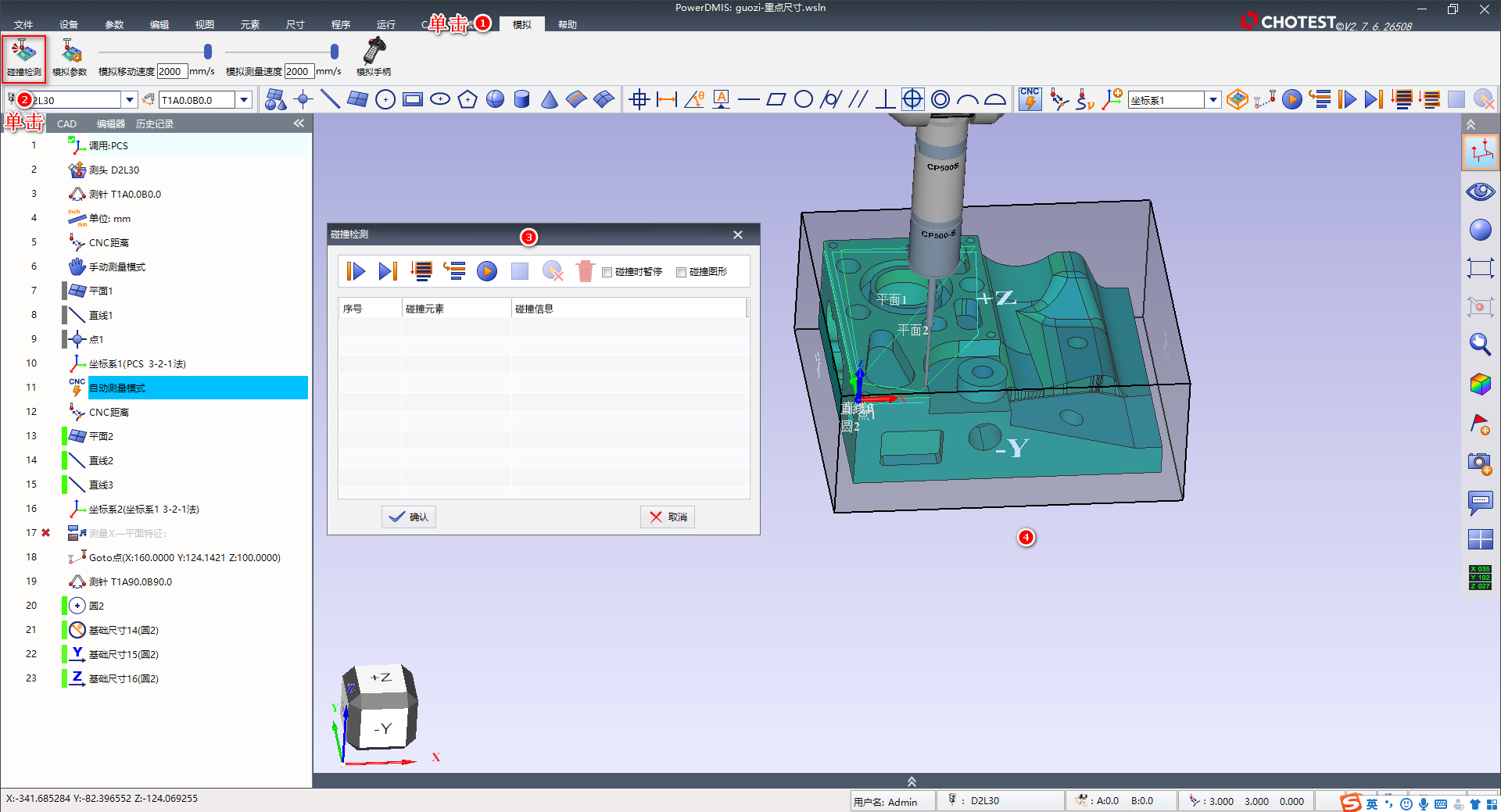1501x812 pixels.
Task: Open the T1A0.0B0.0 tip angle dropdown
Action: click(x=244, y=100)
